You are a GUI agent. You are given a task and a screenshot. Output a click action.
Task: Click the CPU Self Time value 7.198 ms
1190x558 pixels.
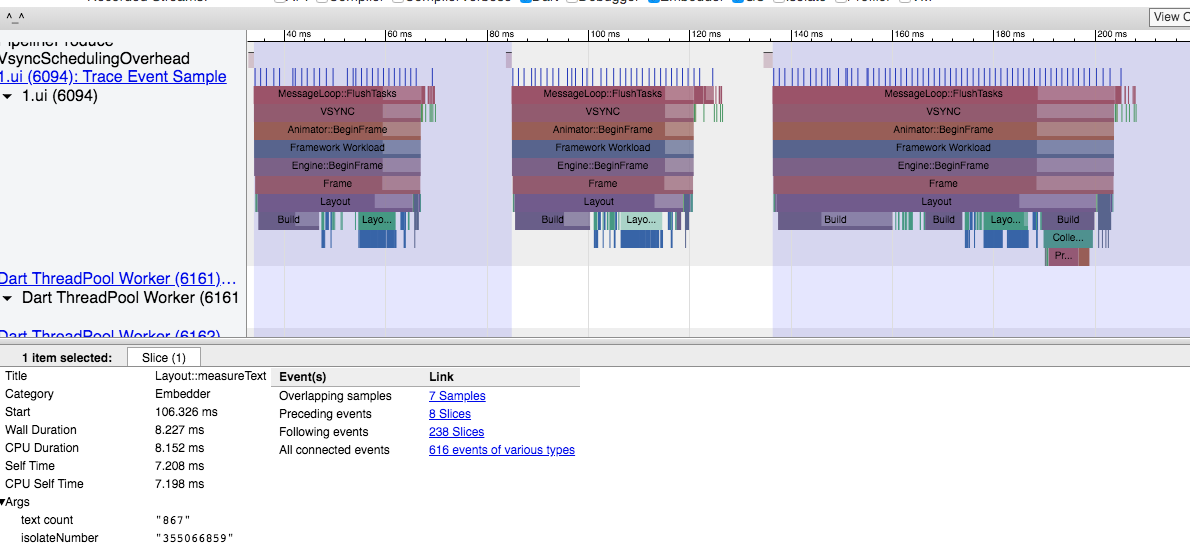(x=179, y=484)
